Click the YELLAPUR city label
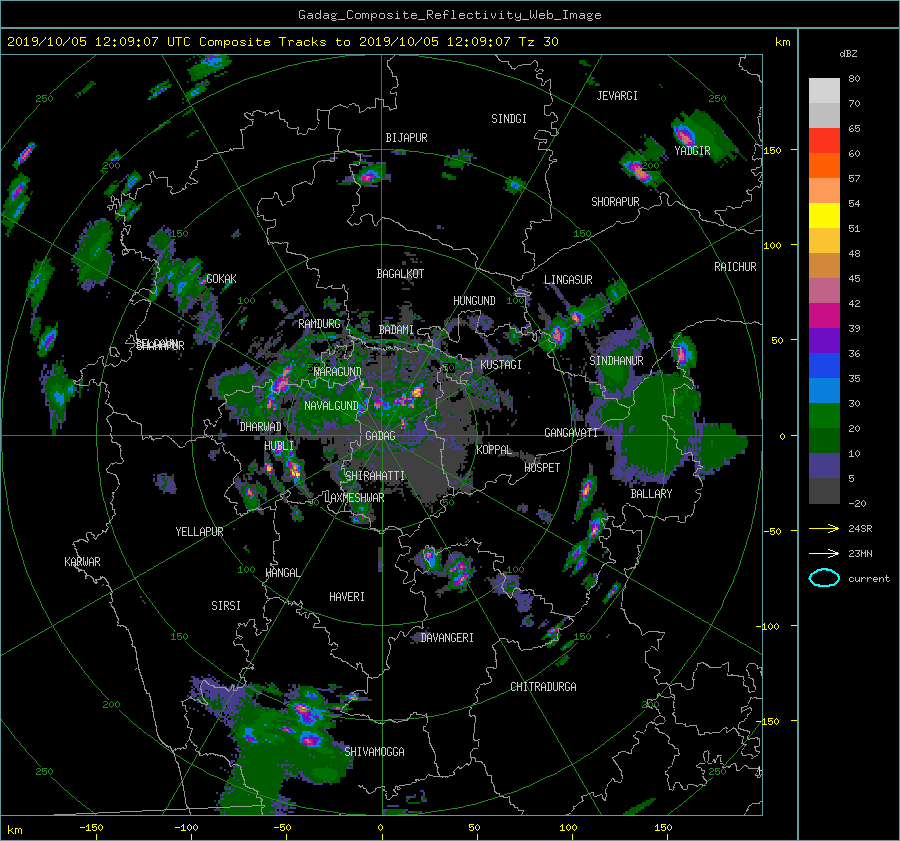 point(199,532)
